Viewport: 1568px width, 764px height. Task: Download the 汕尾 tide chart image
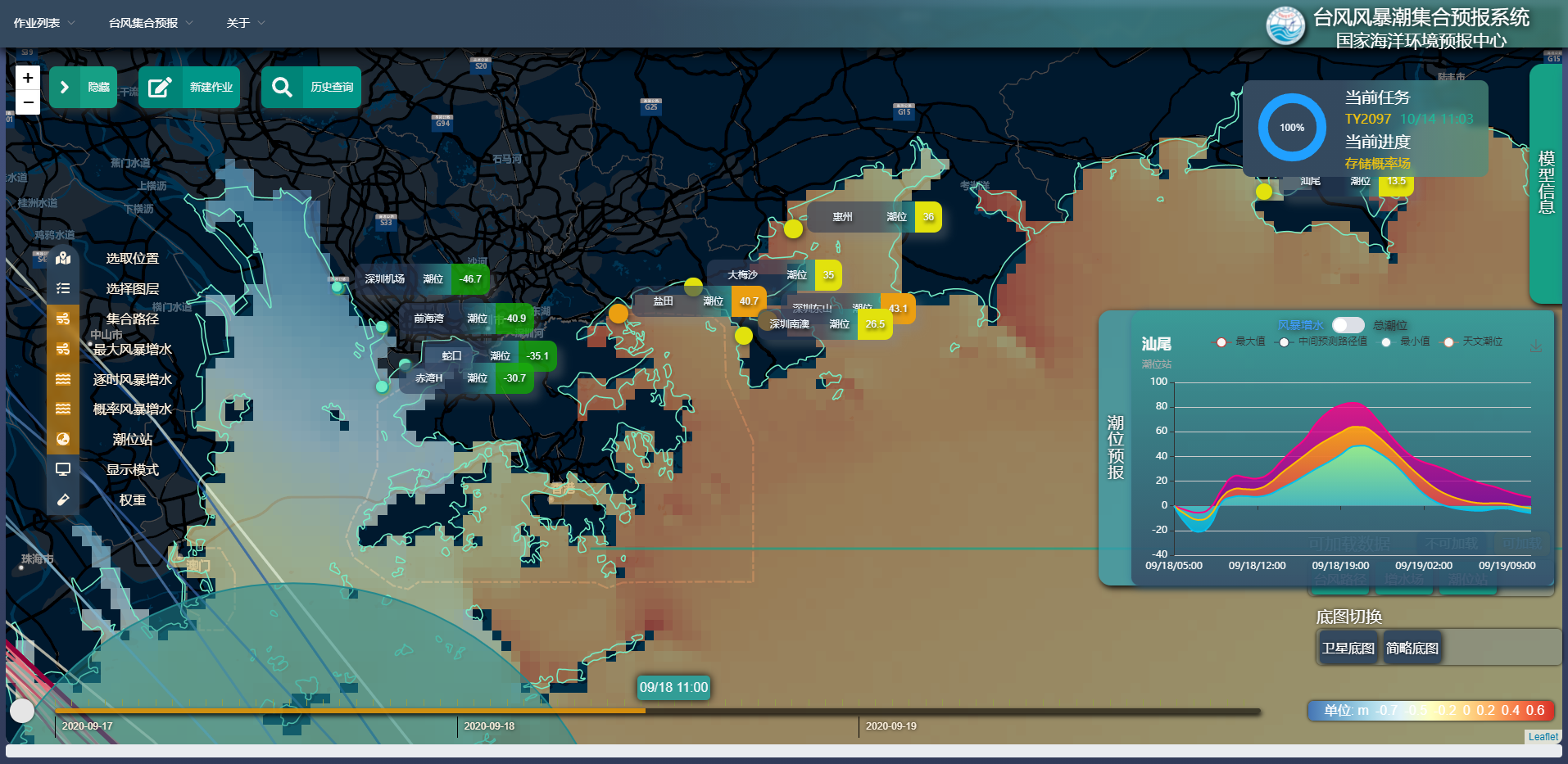click(1536, 346)
